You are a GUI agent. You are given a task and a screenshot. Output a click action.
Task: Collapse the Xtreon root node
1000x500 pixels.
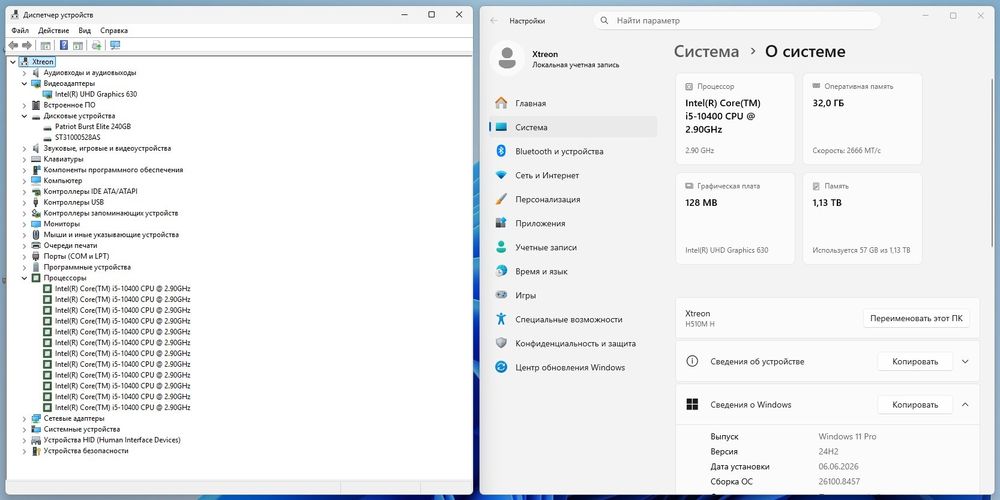13,62
